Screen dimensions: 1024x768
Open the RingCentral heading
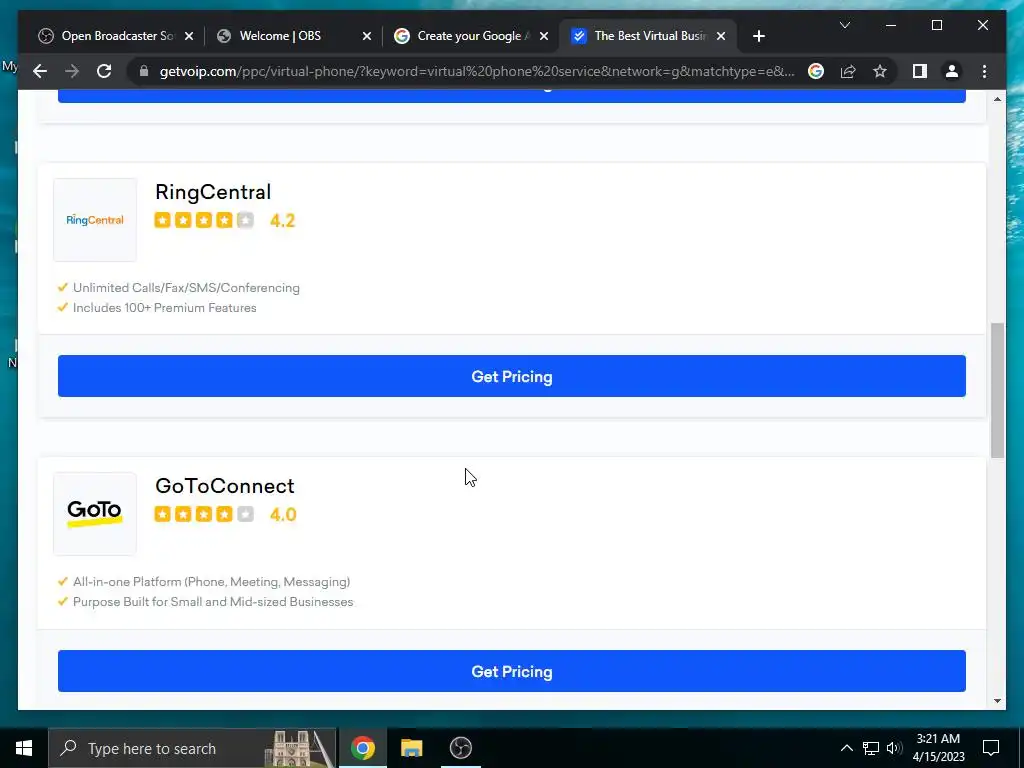pos(213,192)
